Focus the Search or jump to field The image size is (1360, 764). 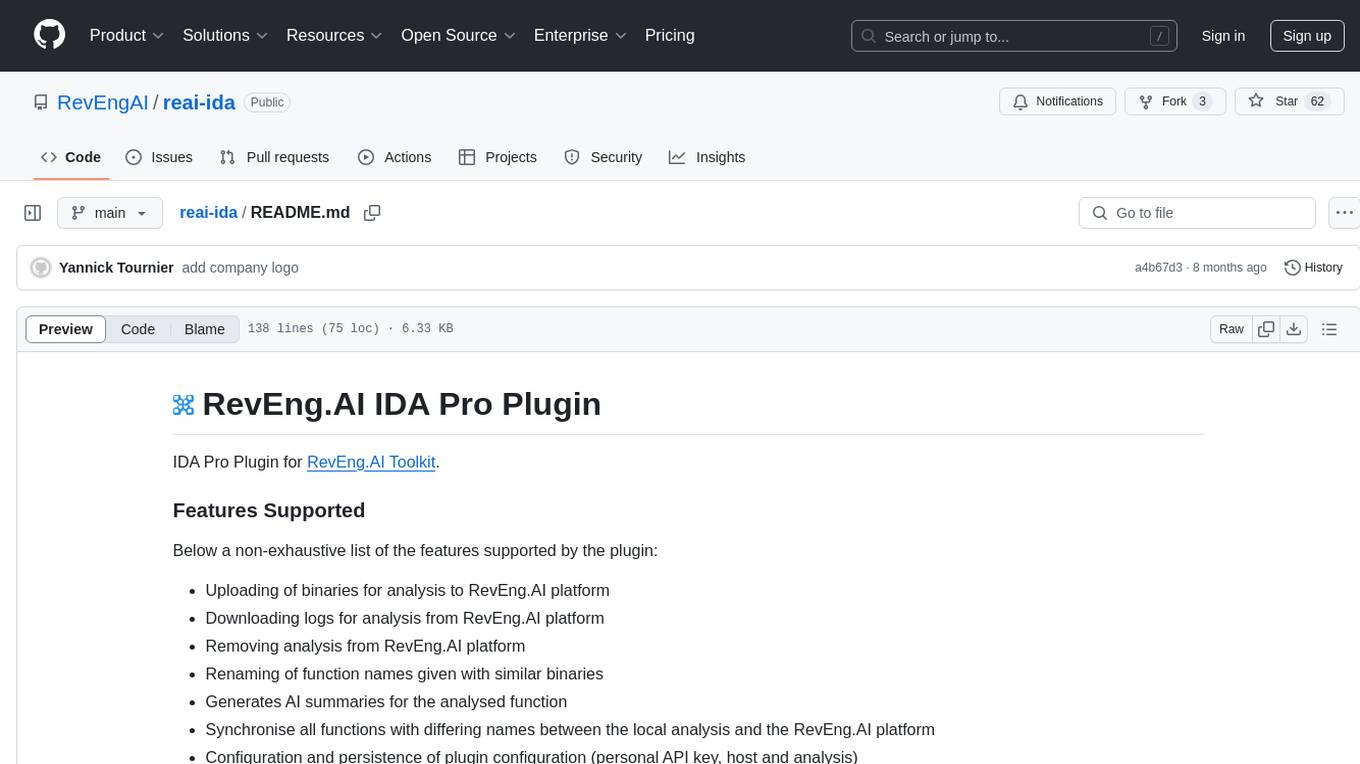pyautogui.click(x=1014, y=36)
